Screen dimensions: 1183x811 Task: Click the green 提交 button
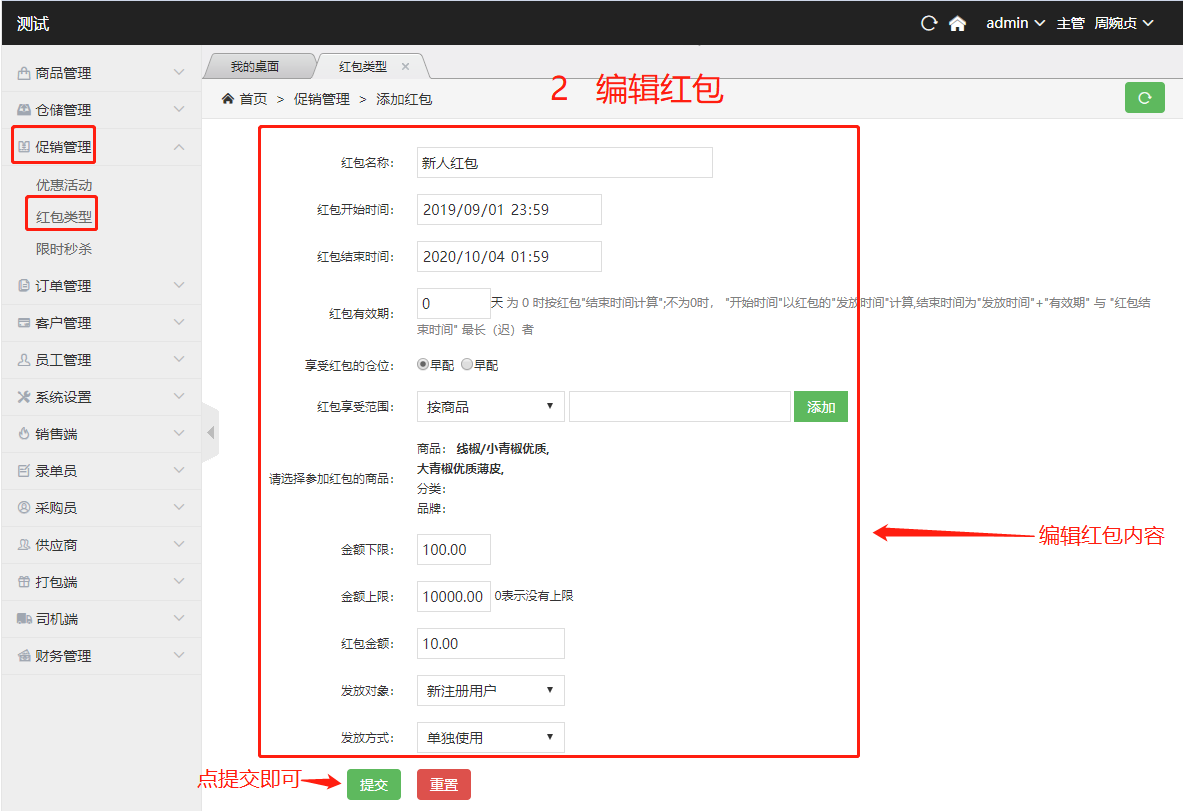tap(373, 785)
